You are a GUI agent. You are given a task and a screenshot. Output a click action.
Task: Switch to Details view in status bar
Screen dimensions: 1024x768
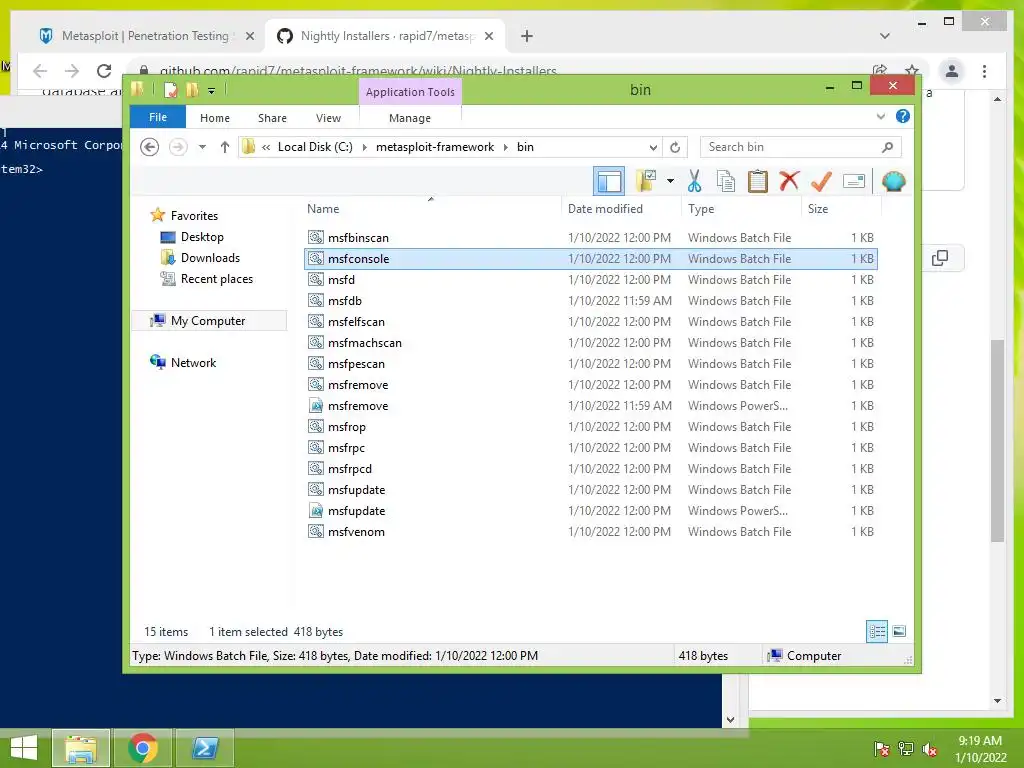(876, 631)
